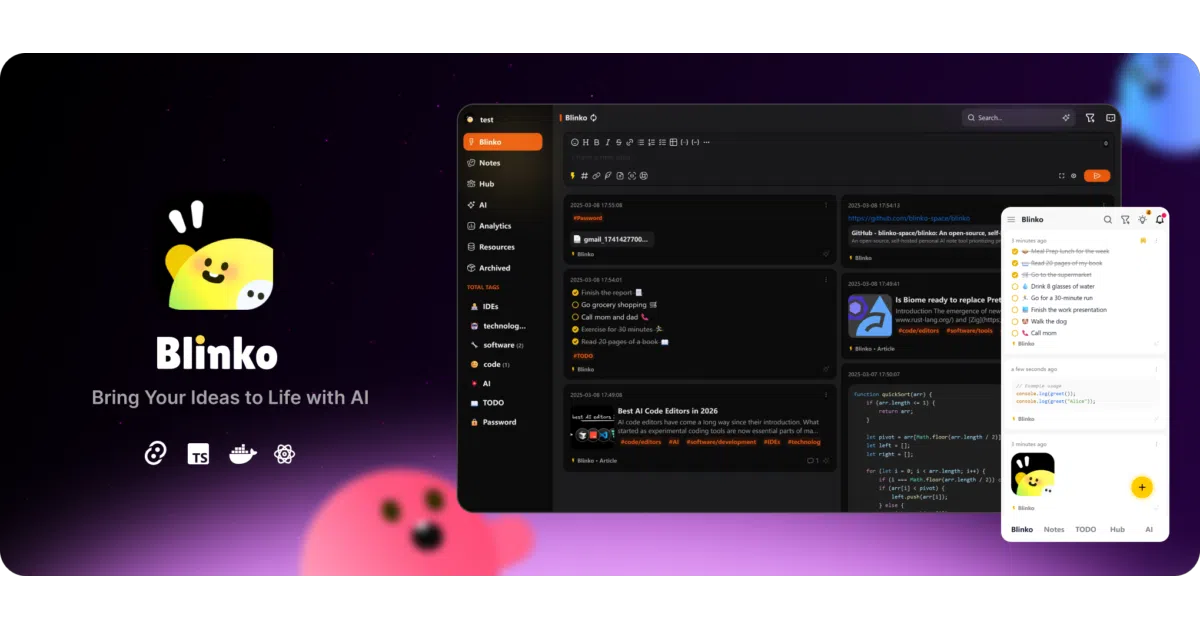Open the 'test' user account menu

(x=481, y=120)
